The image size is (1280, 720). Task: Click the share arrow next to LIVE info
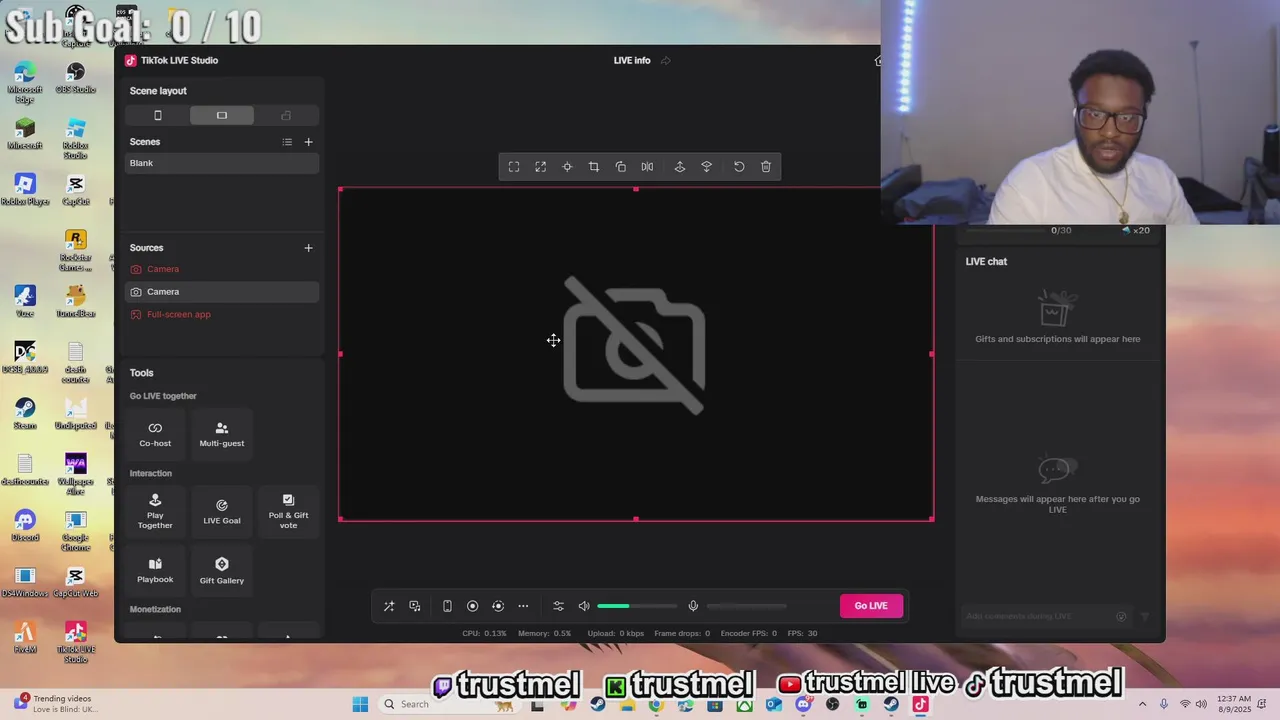pos(666,60)
